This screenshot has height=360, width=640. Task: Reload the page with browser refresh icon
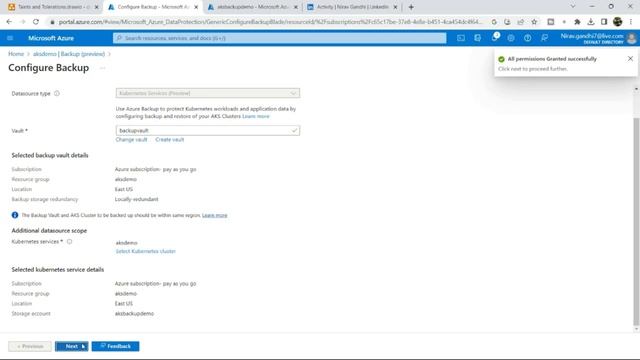click(36, 22)
